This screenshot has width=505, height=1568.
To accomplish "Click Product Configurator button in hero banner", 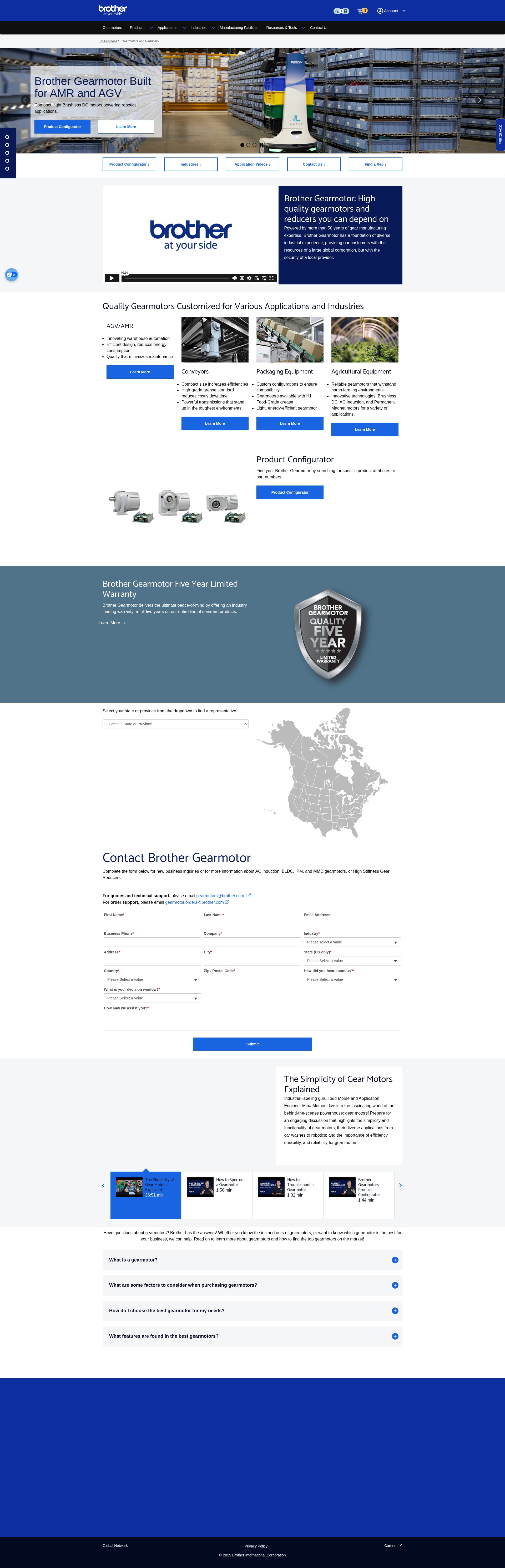I will [62, 127].
